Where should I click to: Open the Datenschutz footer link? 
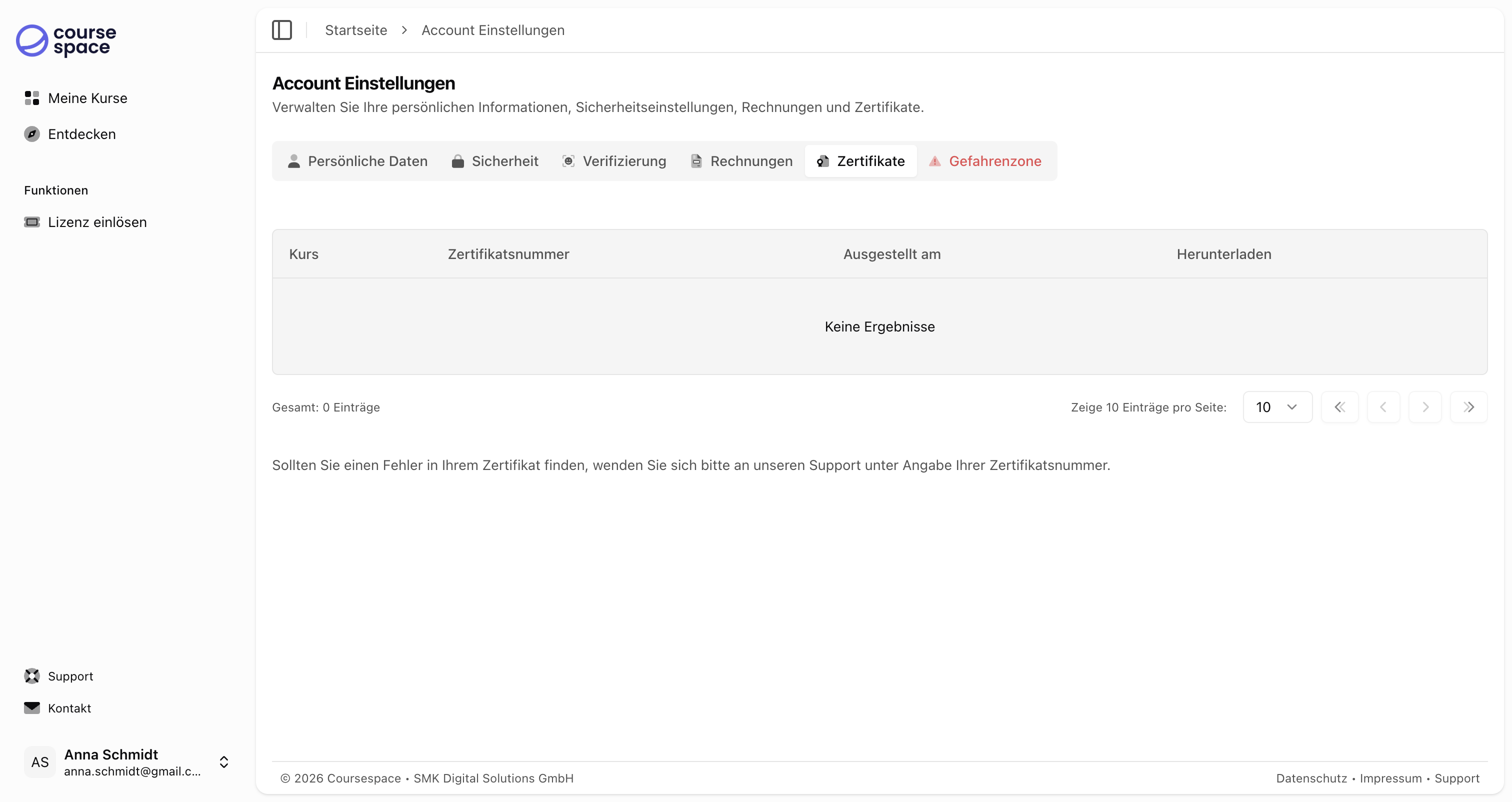point(1311,778)
